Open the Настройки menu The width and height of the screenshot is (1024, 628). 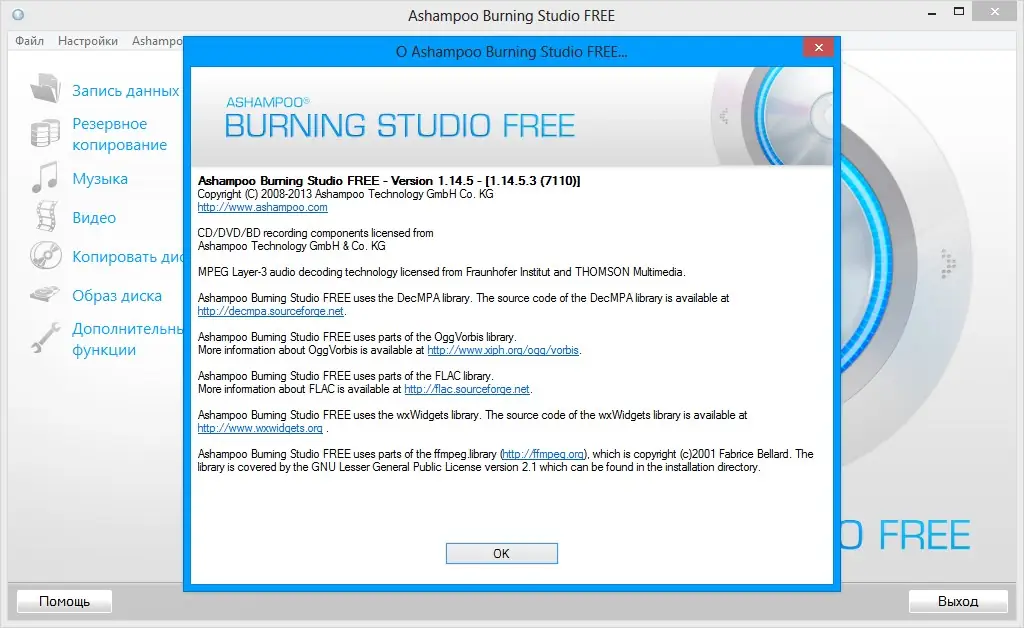(x=88, y=40)
